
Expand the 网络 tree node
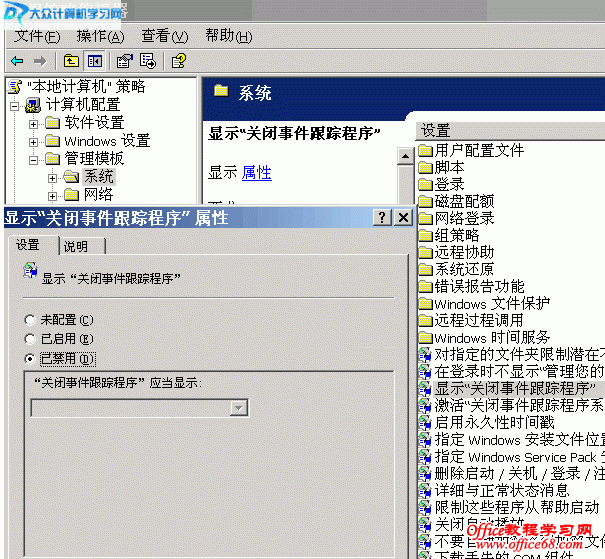point(52,196)
